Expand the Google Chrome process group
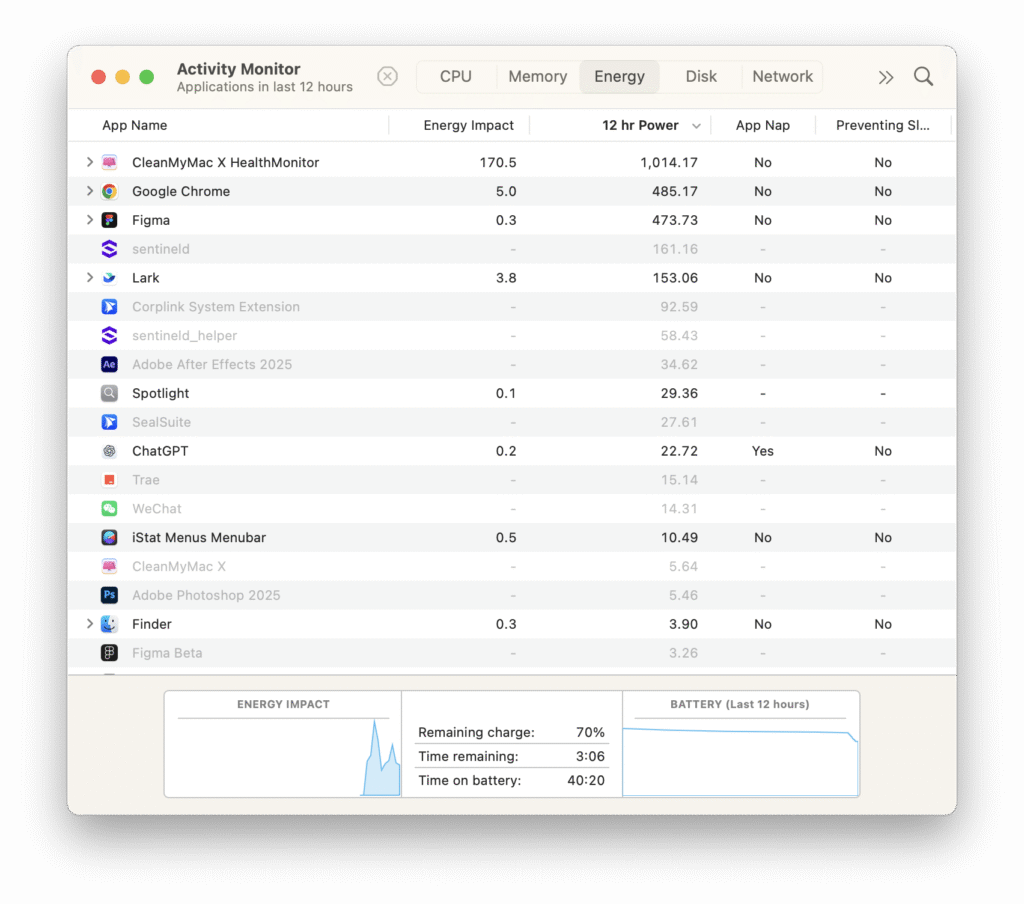This screenshot has width=1024, height=904. (x=89, y=191)
